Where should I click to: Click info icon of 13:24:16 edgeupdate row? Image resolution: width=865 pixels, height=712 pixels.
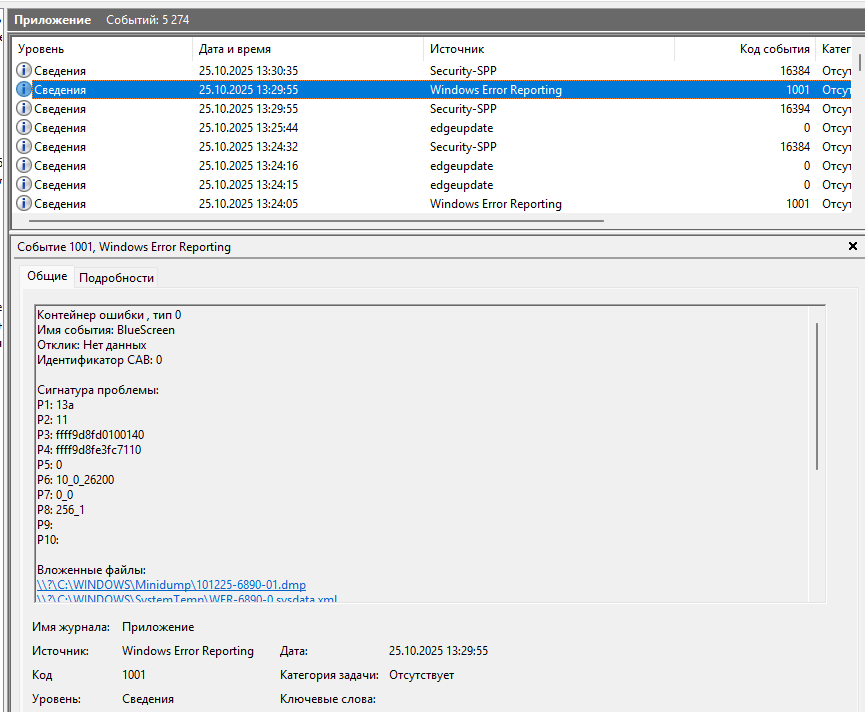[x=24, y=165]
